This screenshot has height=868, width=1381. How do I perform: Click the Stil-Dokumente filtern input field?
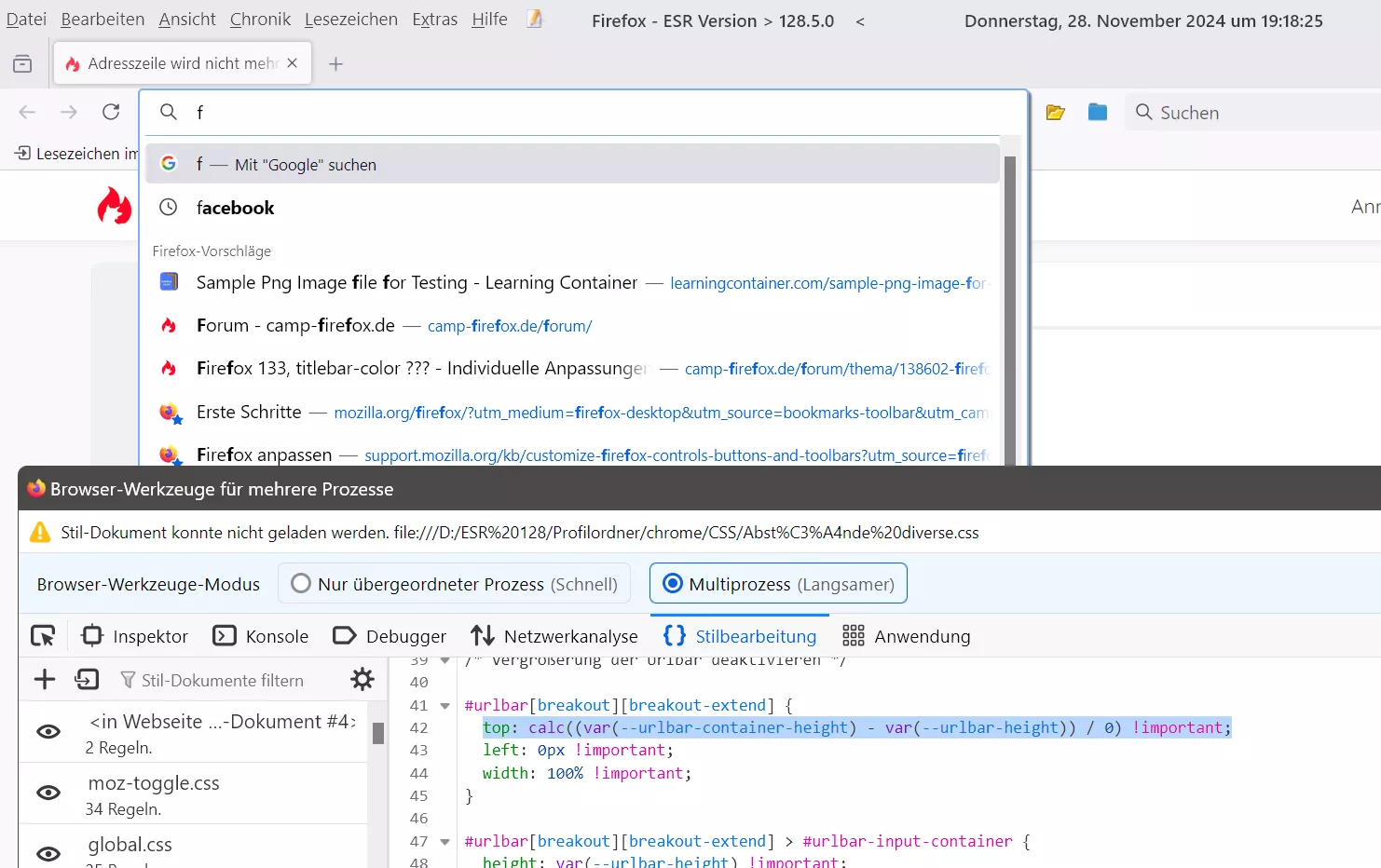click(222, 681)
